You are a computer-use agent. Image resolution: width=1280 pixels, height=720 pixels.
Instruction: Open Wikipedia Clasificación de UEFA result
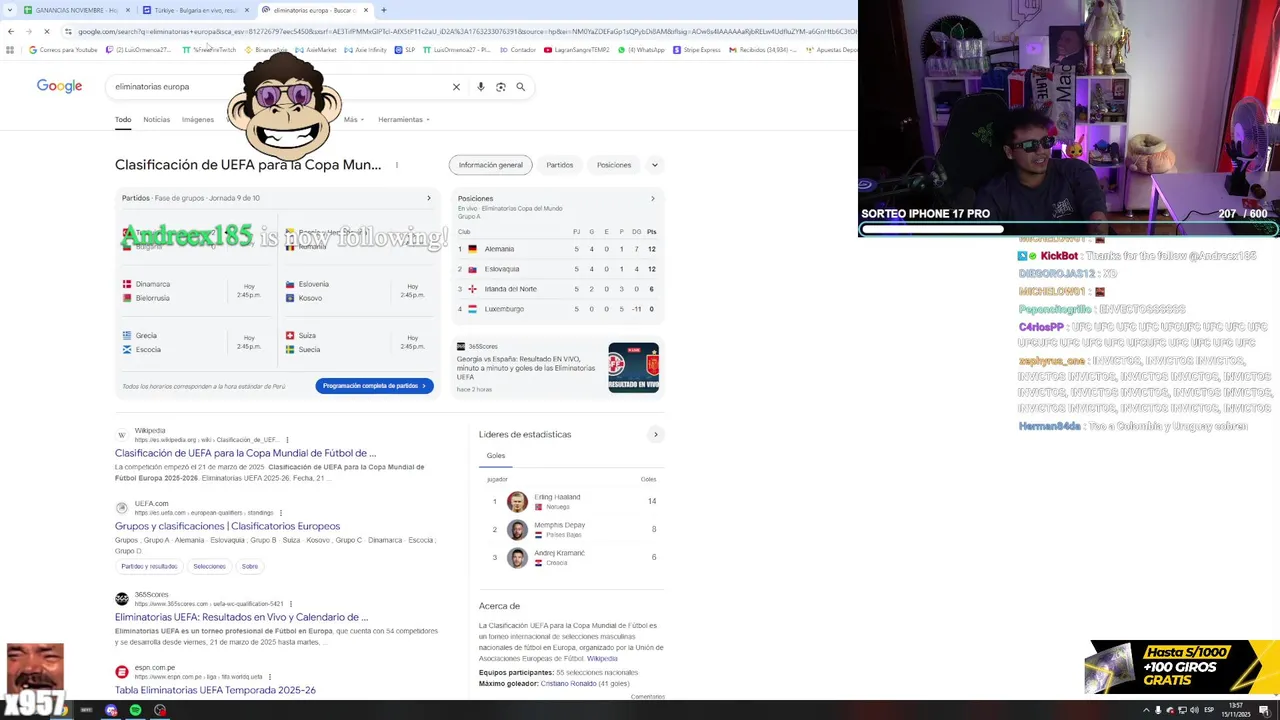[x=245, y=453]
